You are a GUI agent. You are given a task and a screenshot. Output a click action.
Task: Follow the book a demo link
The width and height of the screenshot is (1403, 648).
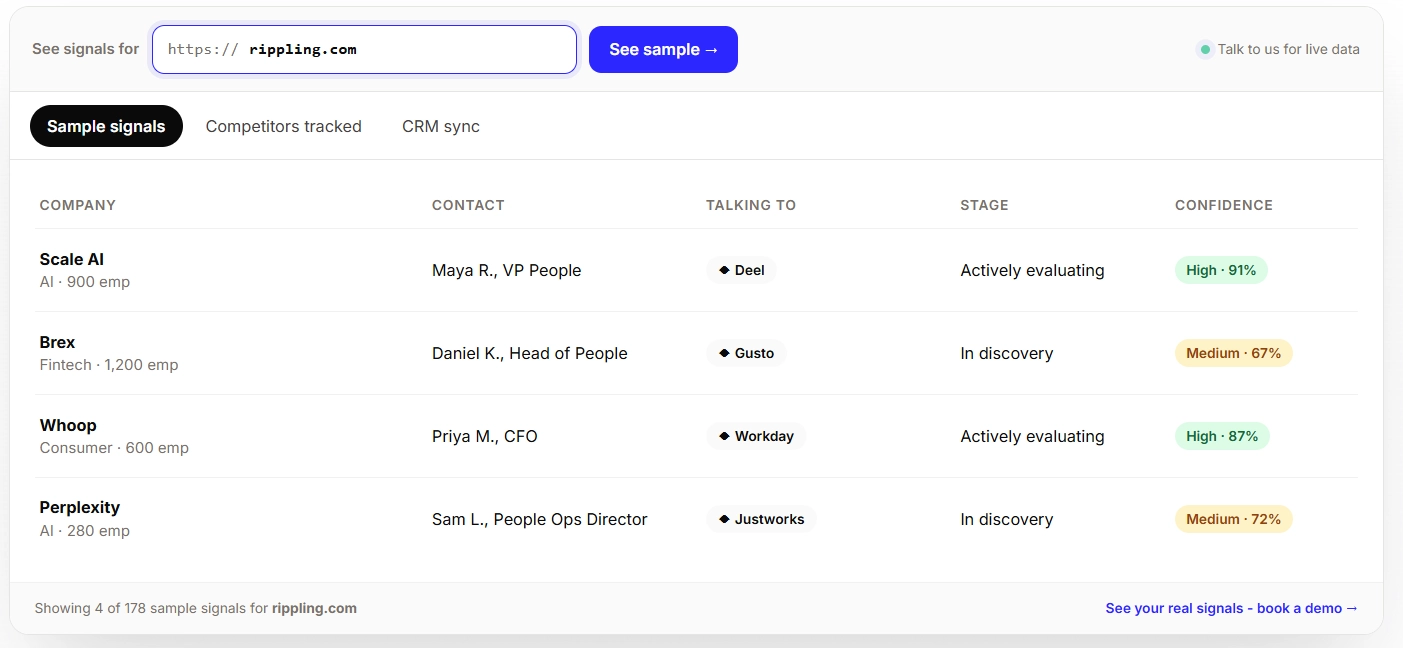pyautogui.click(x=1231, y=608)
